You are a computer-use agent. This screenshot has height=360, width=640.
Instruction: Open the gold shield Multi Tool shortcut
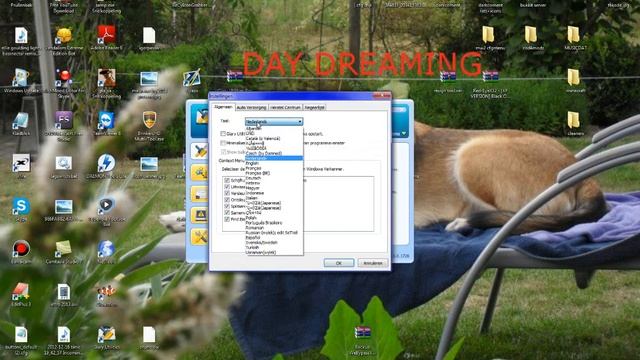[149, 121]
